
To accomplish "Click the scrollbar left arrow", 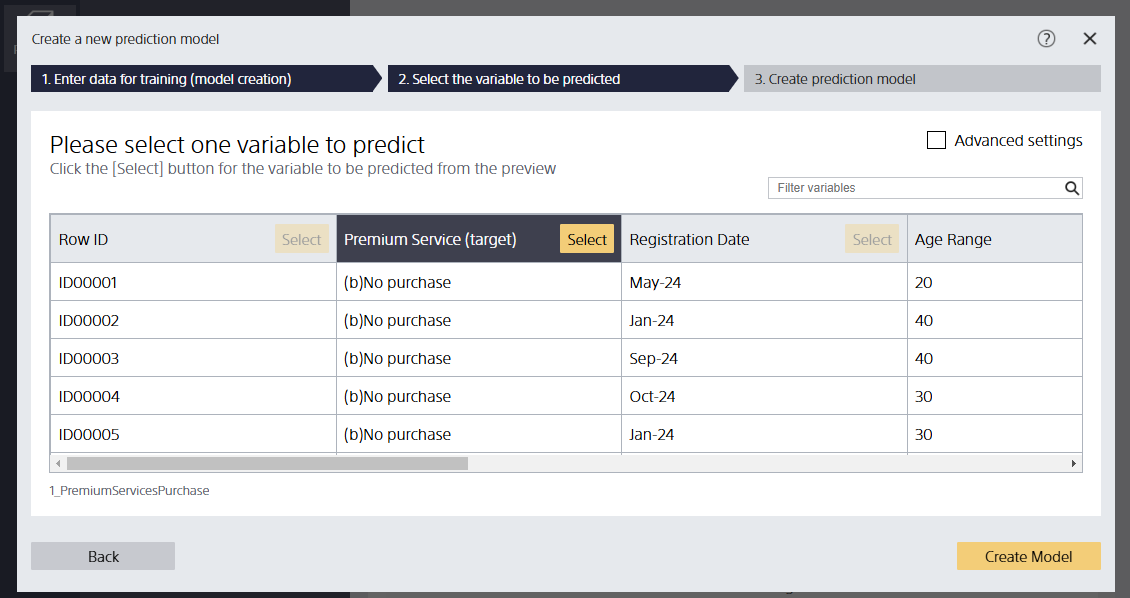I will pos(58,464).
